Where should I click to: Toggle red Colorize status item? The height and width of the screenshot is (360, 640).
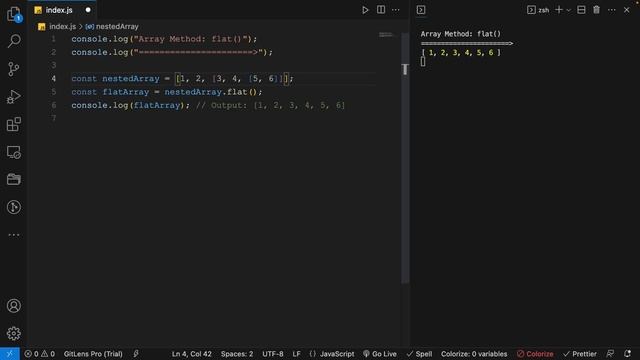(535, 354)
